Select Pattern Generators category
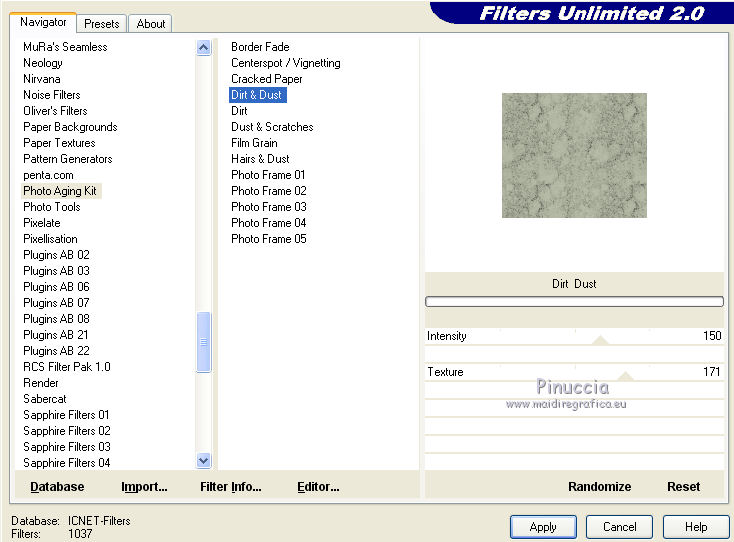 coord(67,159)
